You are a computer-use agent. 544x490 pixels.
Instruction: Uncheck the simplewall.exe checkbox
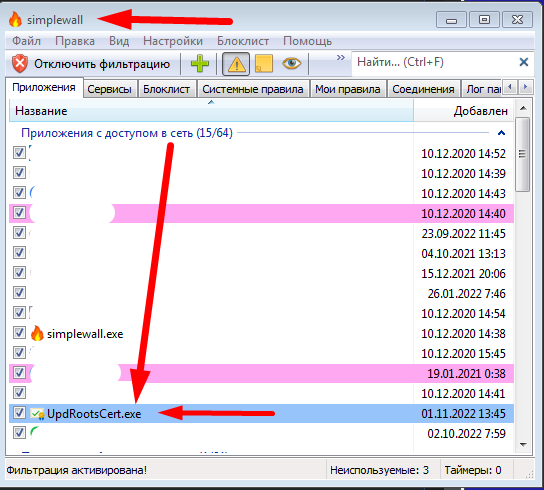click(x=19, y=333)
